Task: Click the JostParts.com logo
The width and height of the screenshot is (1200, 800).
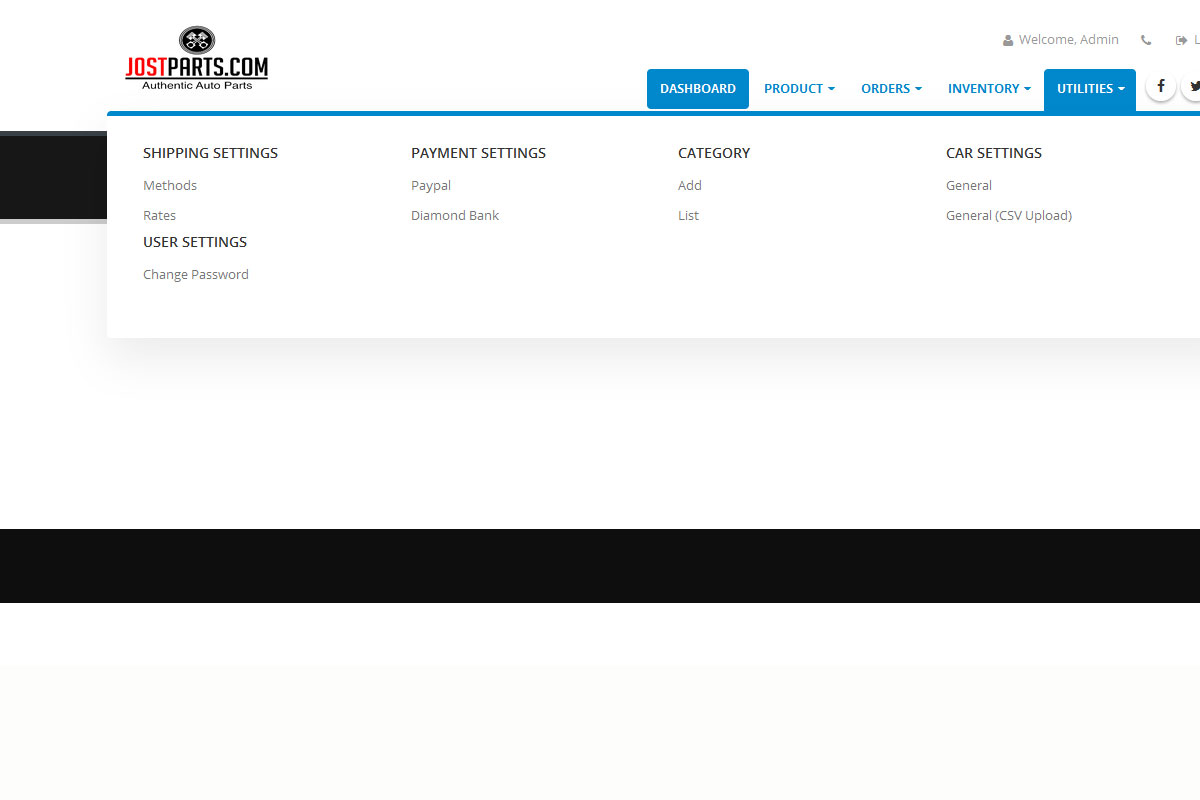Action: click(x=196, y=60)
